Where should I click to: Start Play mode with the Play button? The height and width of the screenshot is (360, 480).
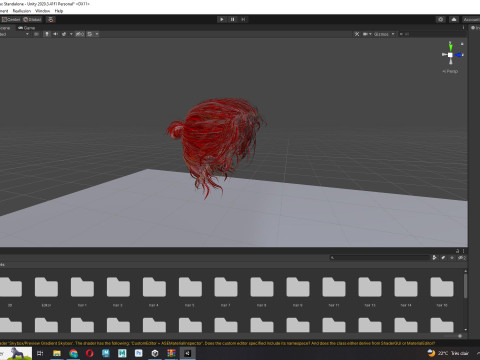[222, 19]
